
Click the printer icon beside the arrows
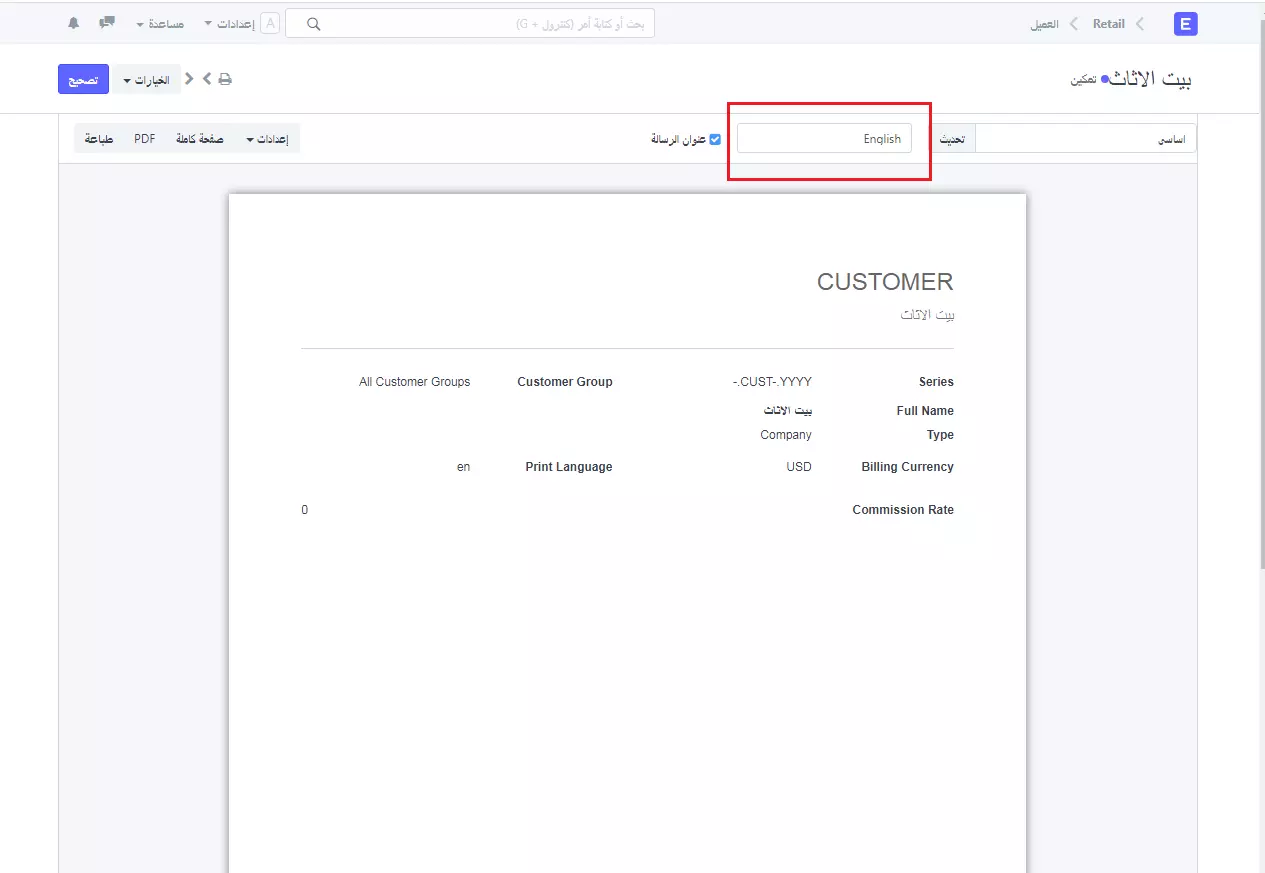click(x=225, y=79)
